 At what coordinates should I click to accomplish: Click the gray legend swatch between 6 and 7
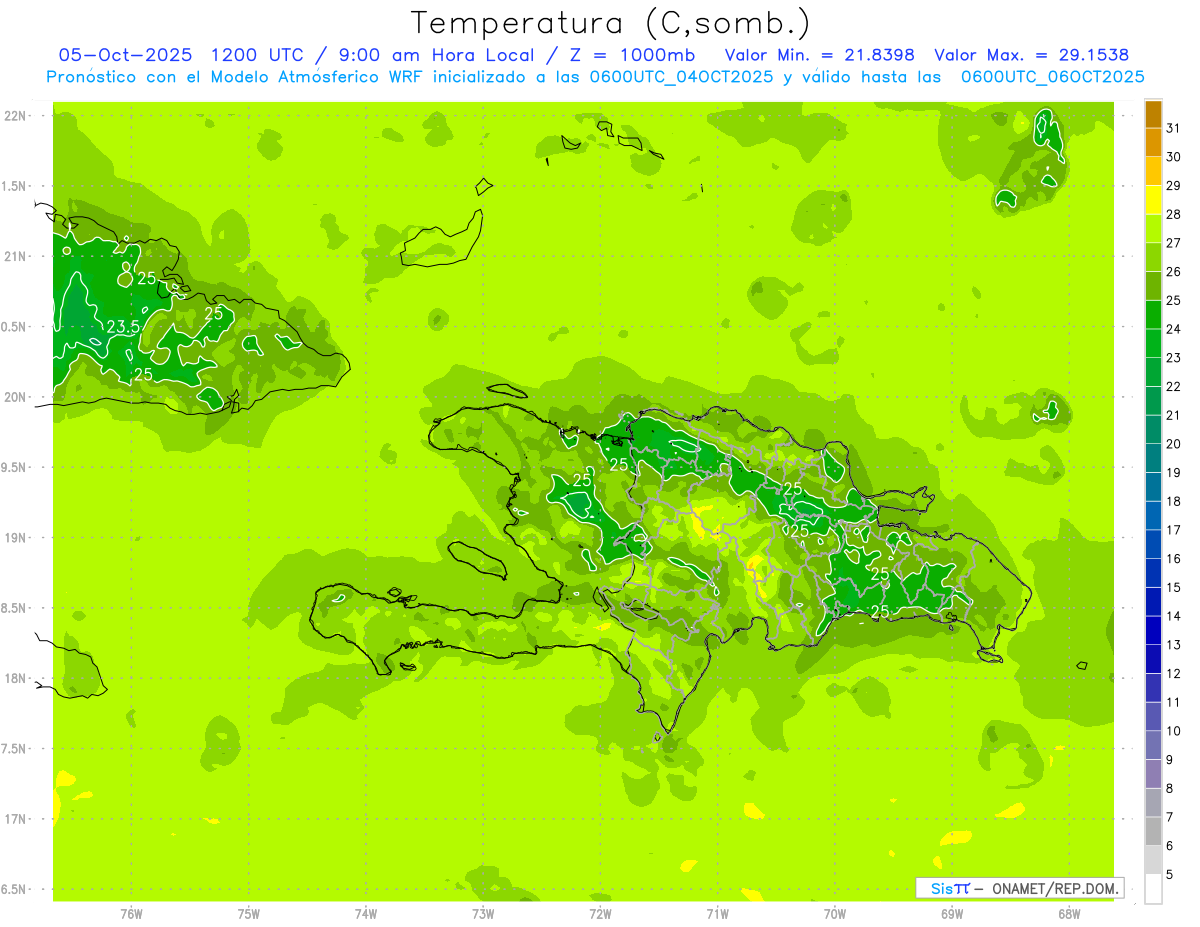click(1153, 831)
